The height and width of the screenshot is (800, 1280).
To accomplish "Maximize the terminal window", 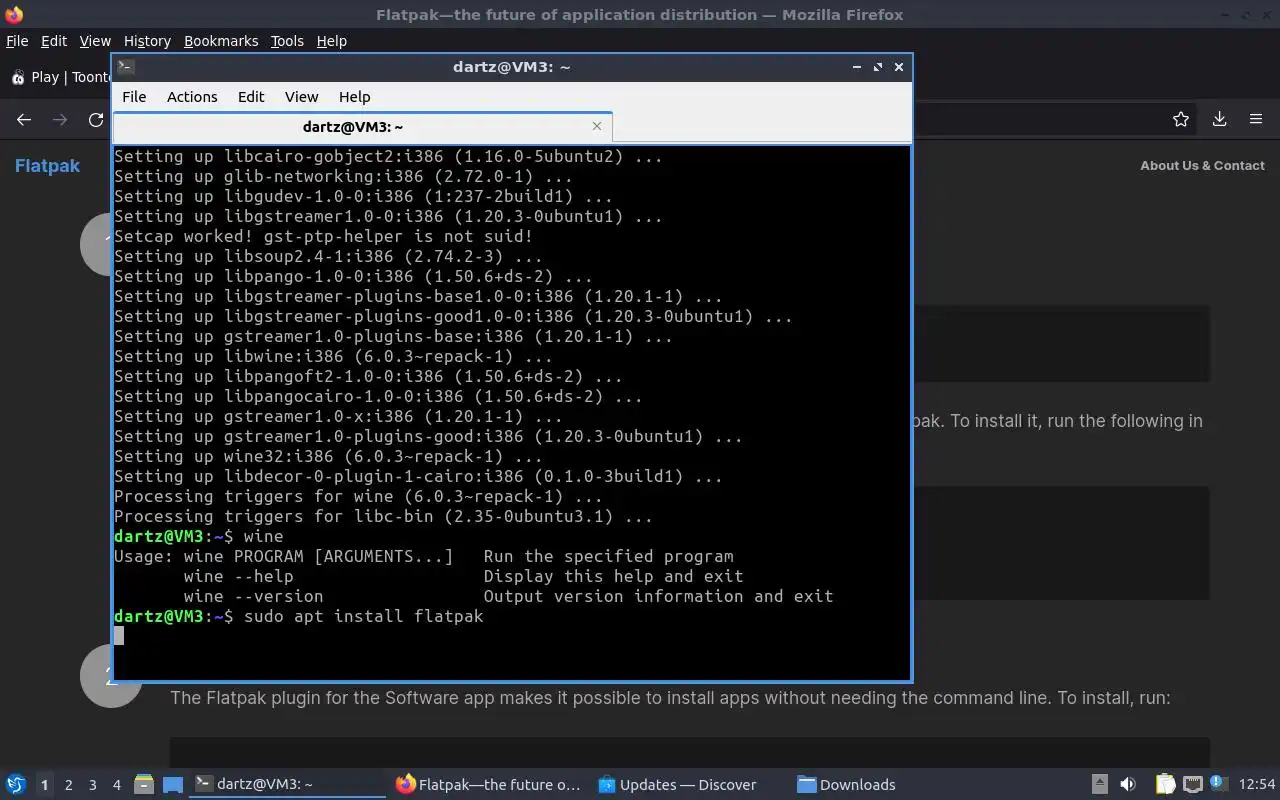I will [878, 67].
